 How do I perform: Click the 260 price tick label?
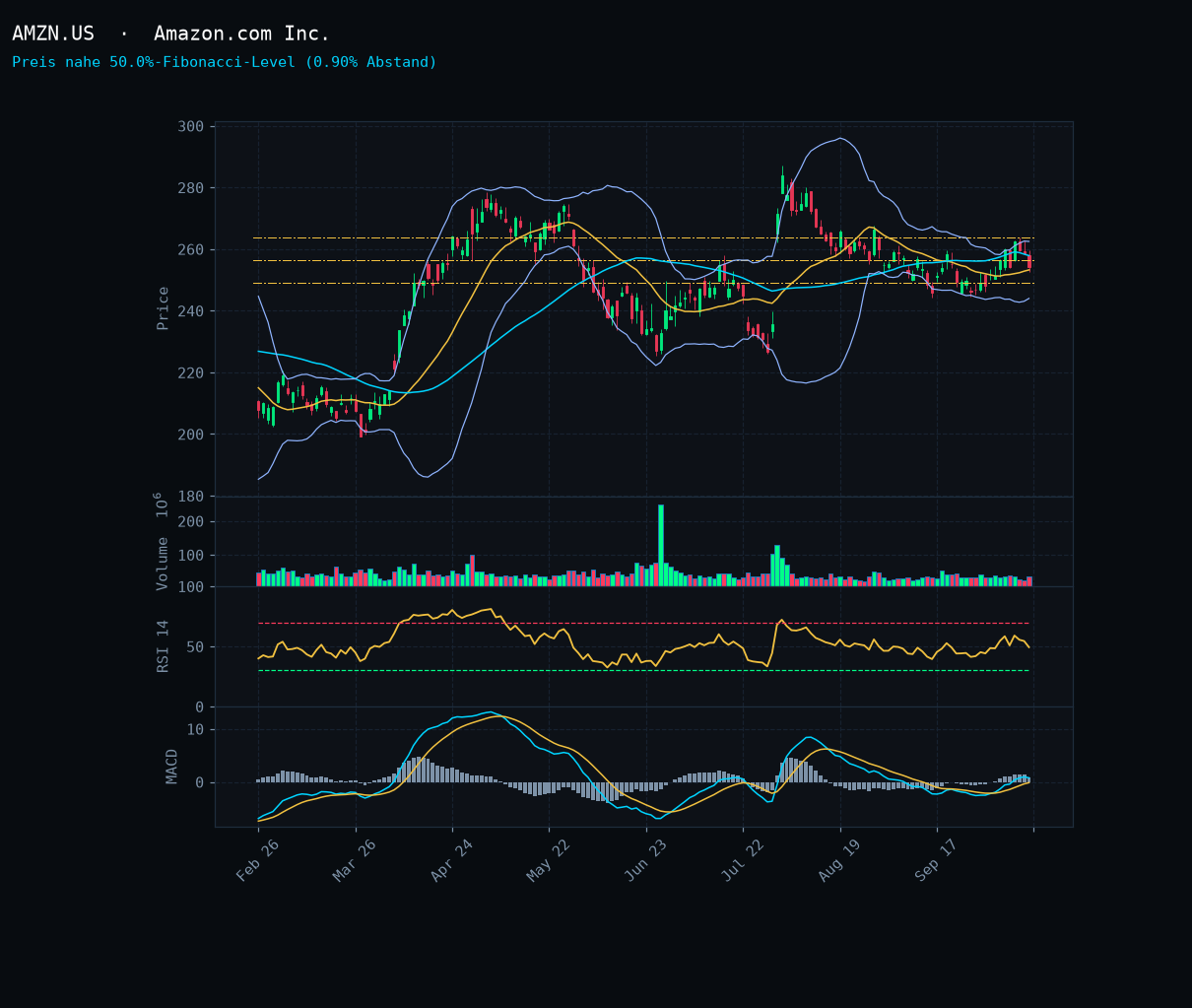tap(191, 249)
